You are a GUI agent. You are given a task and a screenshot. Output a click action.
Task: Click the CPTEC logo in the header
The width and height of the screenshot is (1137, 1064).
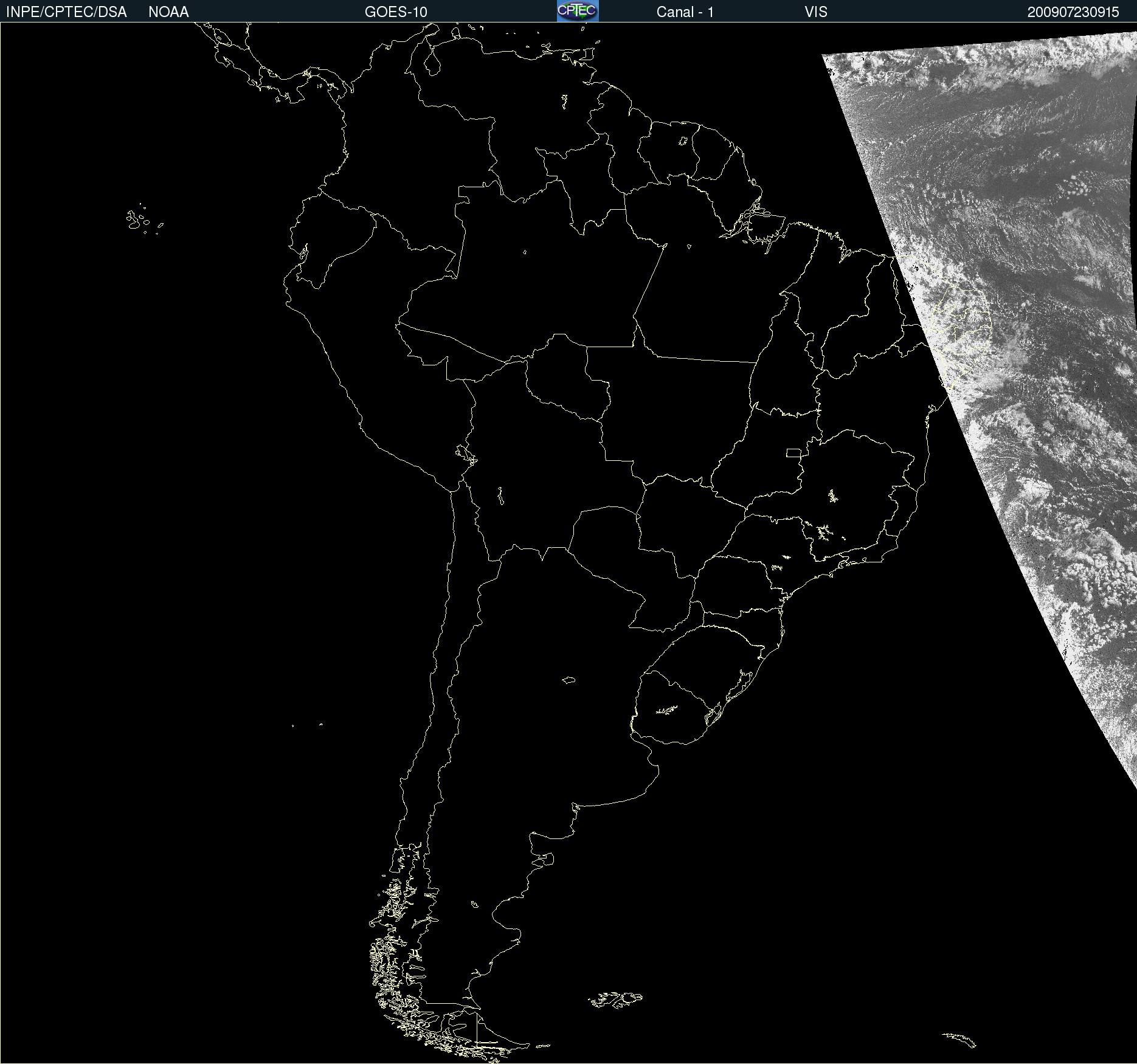coord(578,11)
